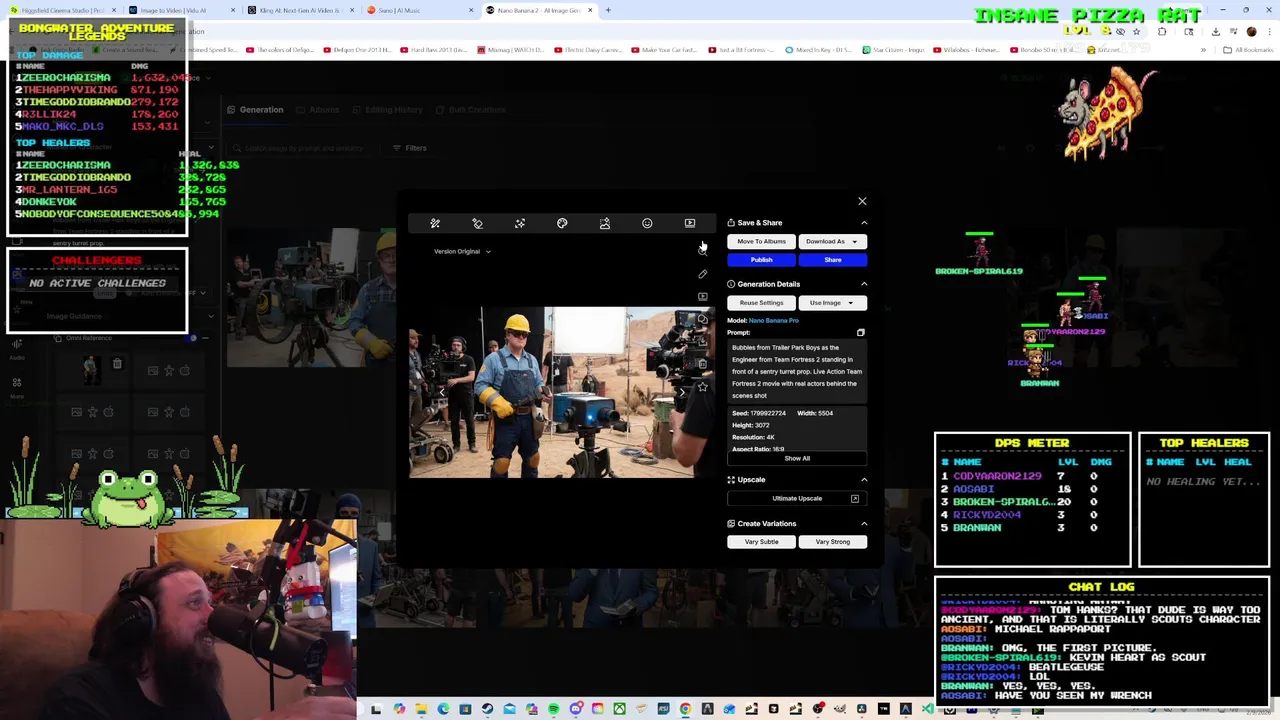Screen dimensions: 1280x720
Task: Switch to the Editing History tab
Action: click(388, 110)
